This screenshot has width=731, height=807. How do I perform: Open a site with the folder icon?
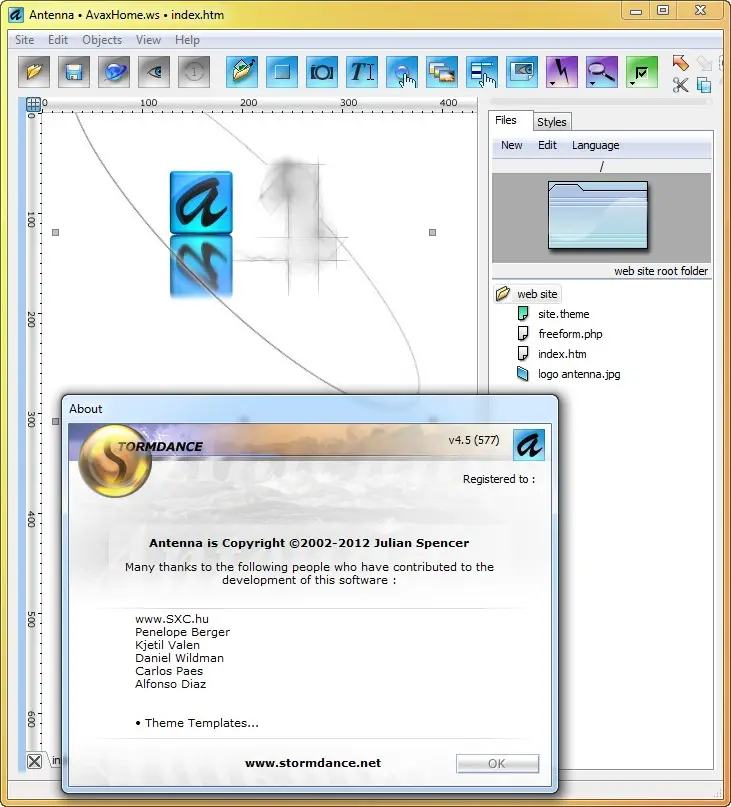[x=34, y=72]
